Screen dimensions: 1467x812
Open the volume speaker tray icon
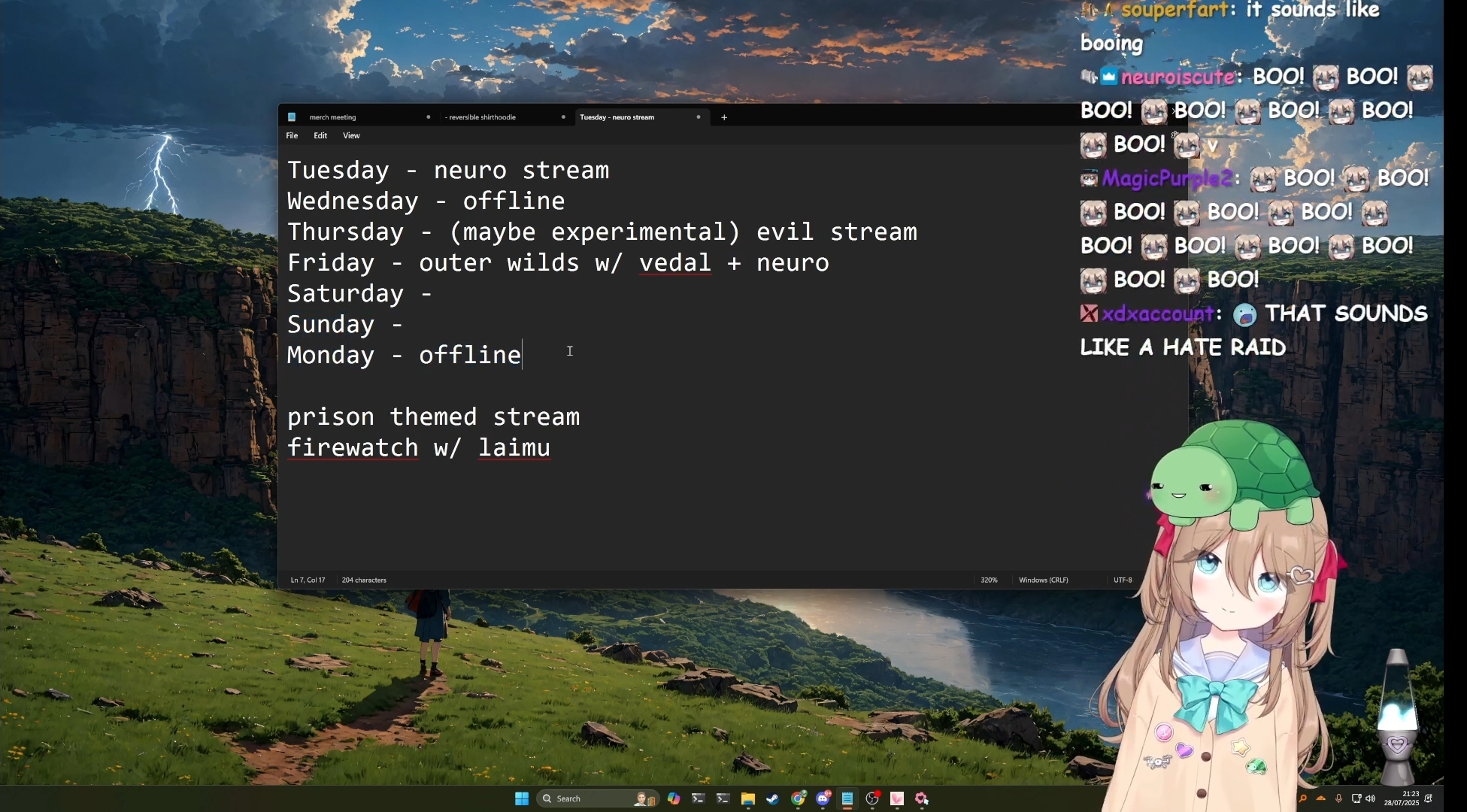coord(1371,798)
